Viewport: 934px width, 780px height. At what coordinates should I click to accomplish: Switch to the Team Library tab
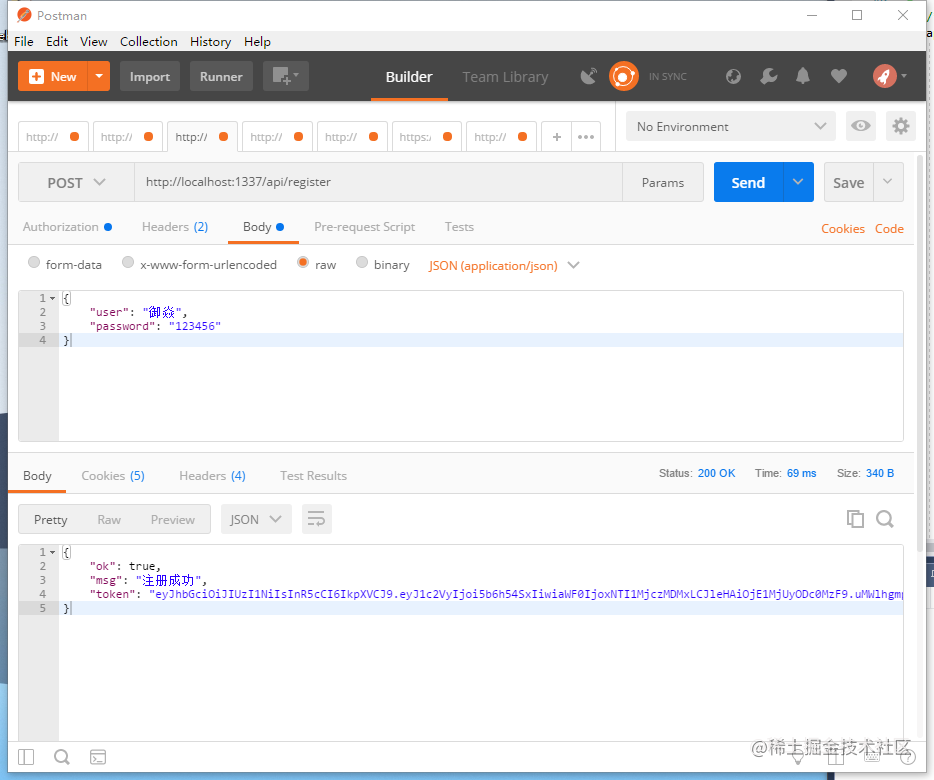click(x=505, y=77)
